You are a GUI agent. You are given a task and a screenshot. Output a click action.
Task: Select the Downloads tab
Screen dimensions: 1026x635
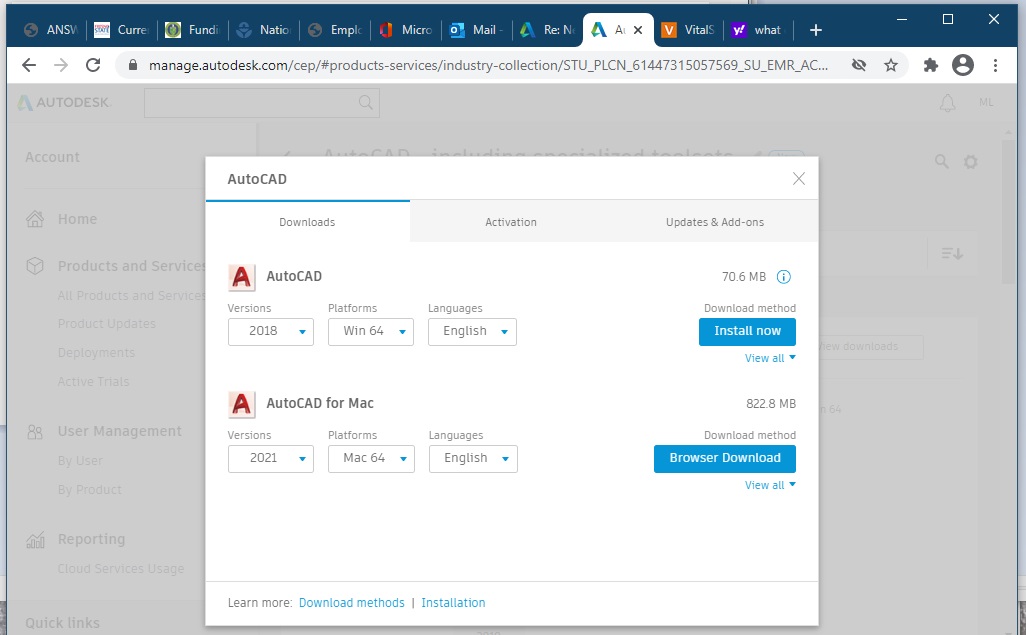point(307,222)
